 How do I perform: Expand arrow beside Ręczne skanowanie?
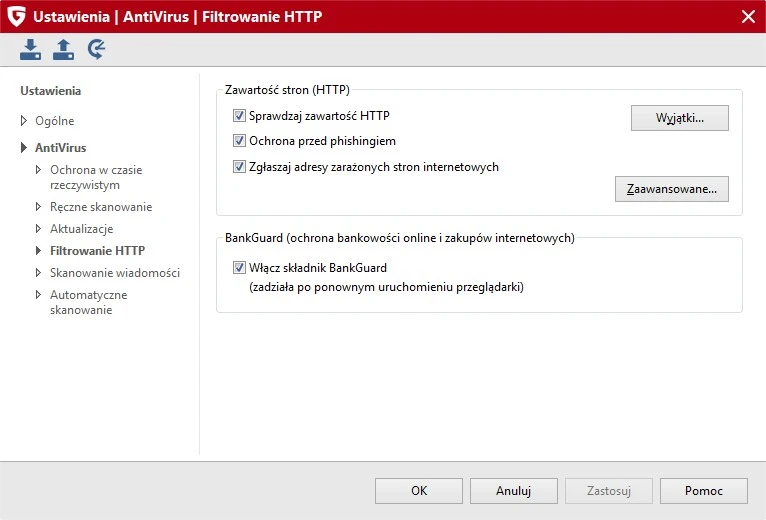[39, 207]
